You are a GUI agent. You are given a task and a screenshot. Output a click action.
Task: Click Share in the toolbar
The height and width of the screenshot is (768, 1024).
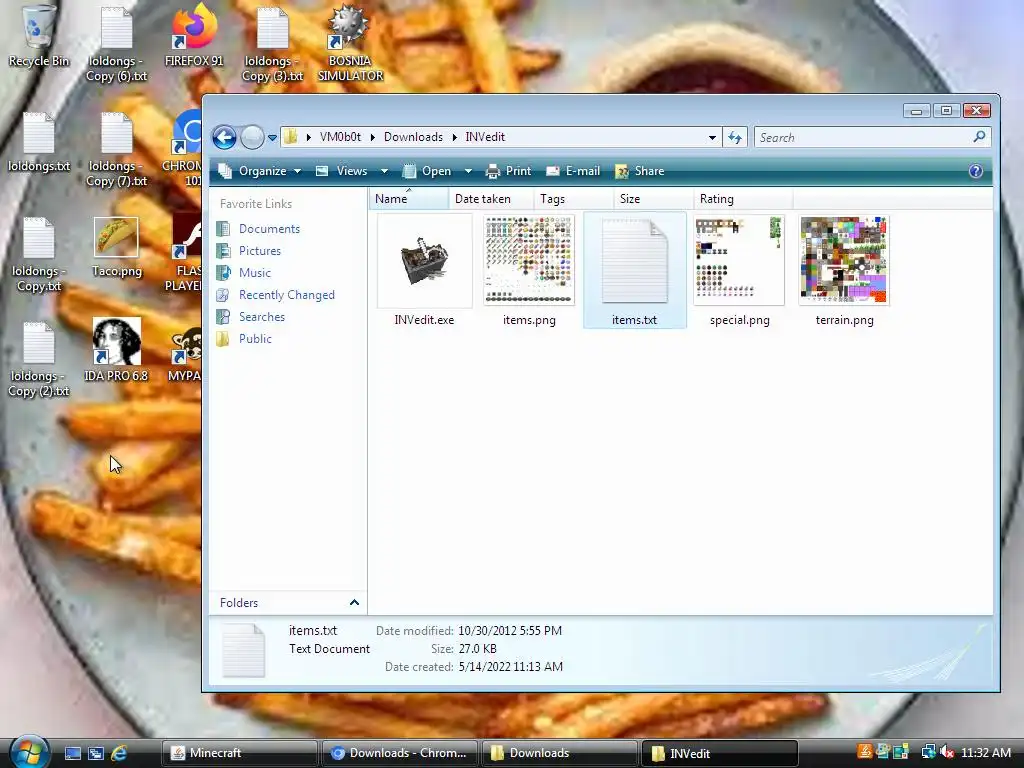tap(639, 171)
